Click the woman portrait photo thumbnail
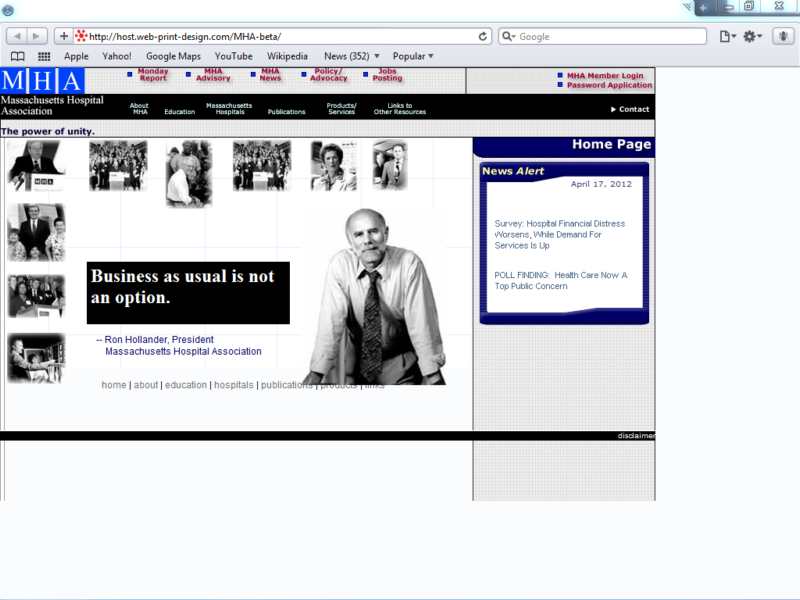800x600 pixels. pyautogui.click(x=334, y=166)
